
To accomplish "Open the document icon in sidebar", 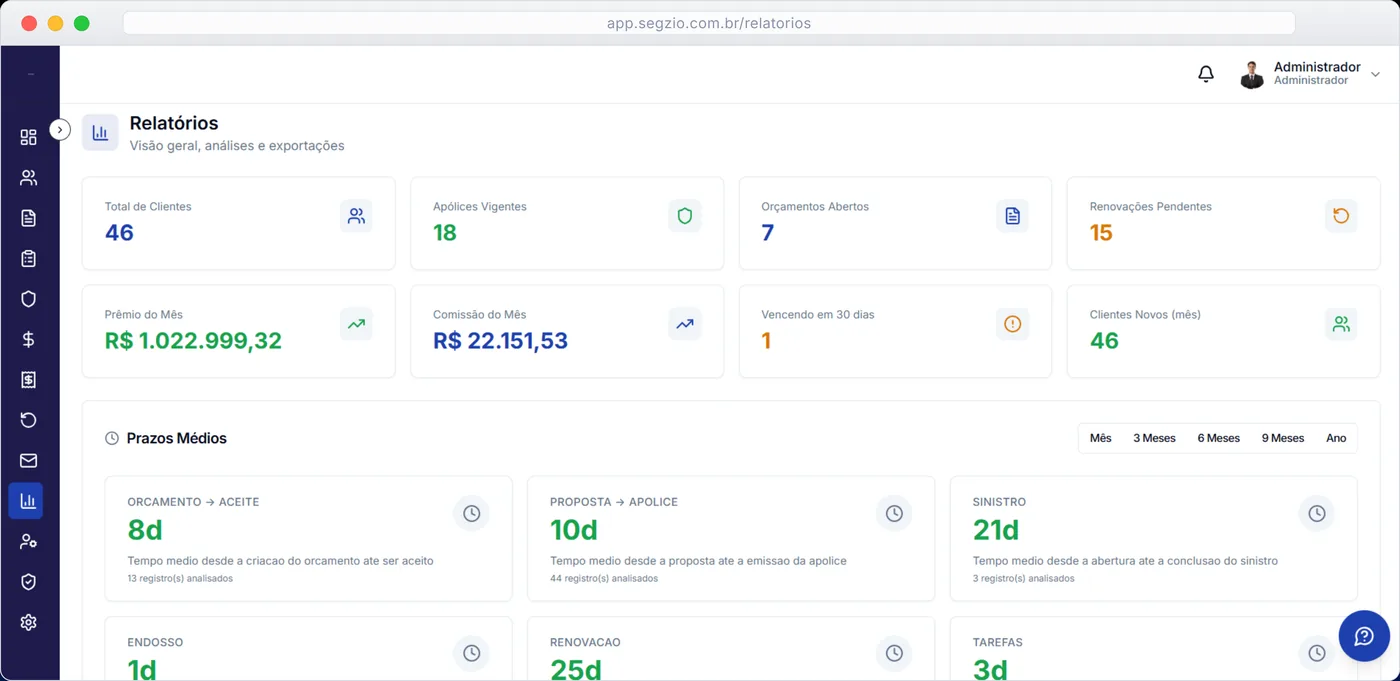I will [x=28, y=218].
